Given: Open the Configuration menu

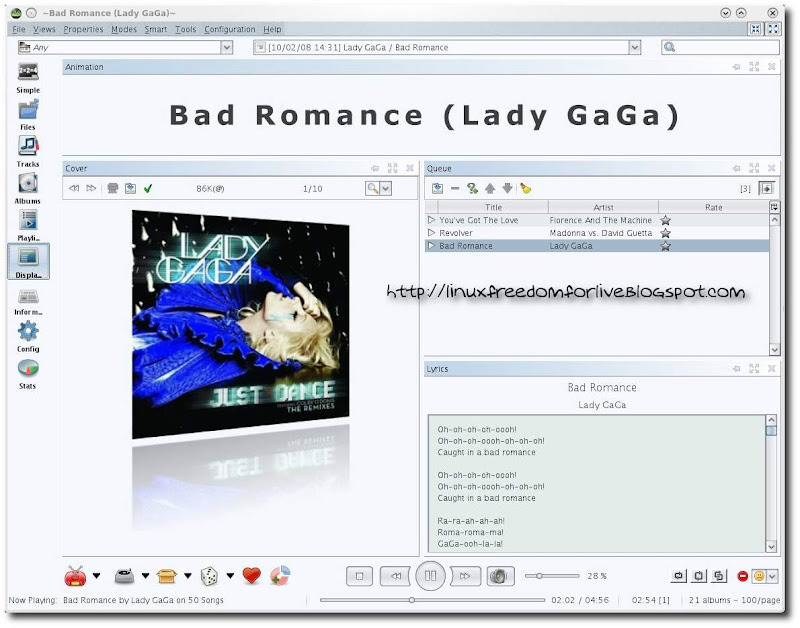Looking at the screenshot, I should 231,29.
